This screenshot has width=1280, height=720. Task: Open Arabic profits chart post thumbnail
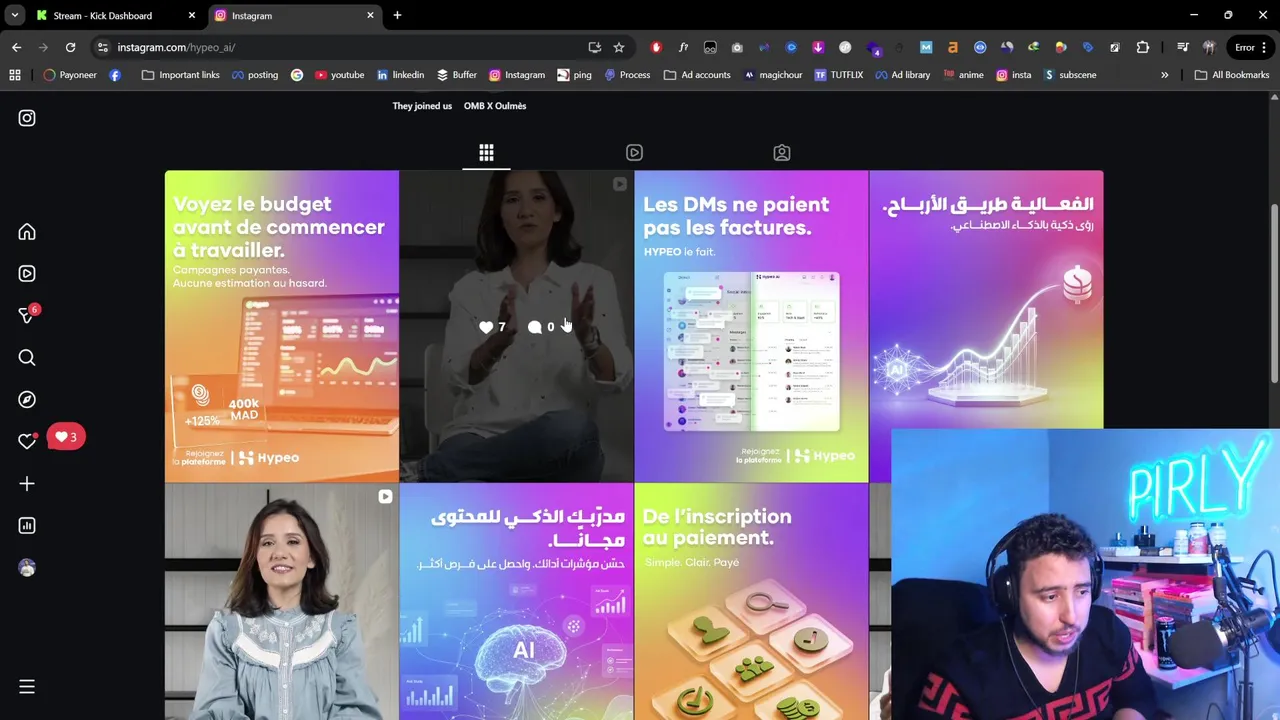(986, 300)
